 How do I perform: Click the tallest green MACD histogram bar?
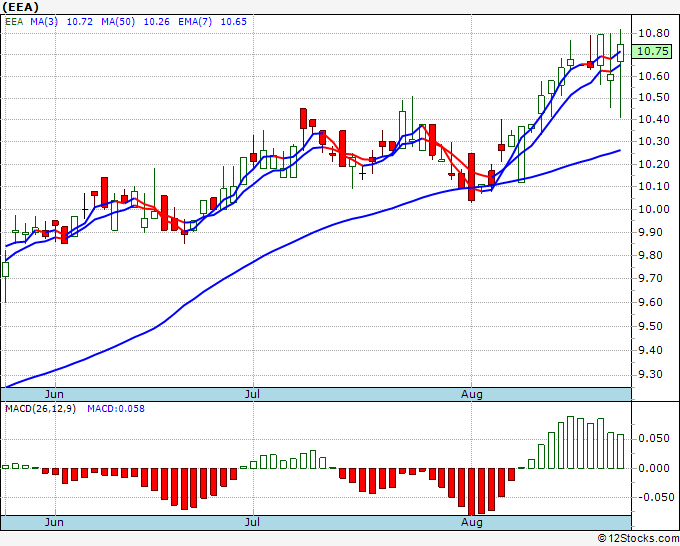click(570, 442)
